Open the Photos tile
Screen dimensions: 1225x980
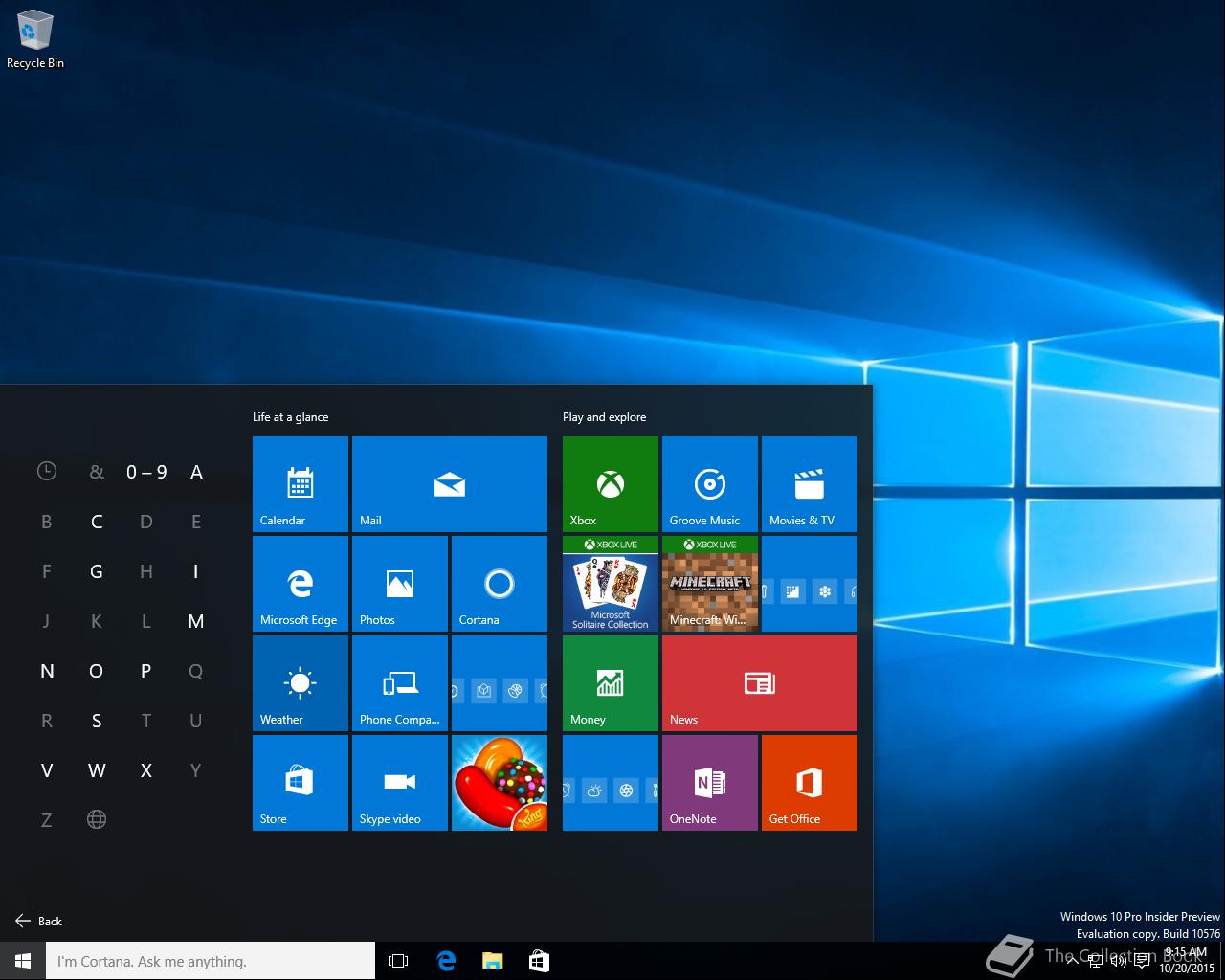[400, 584]
